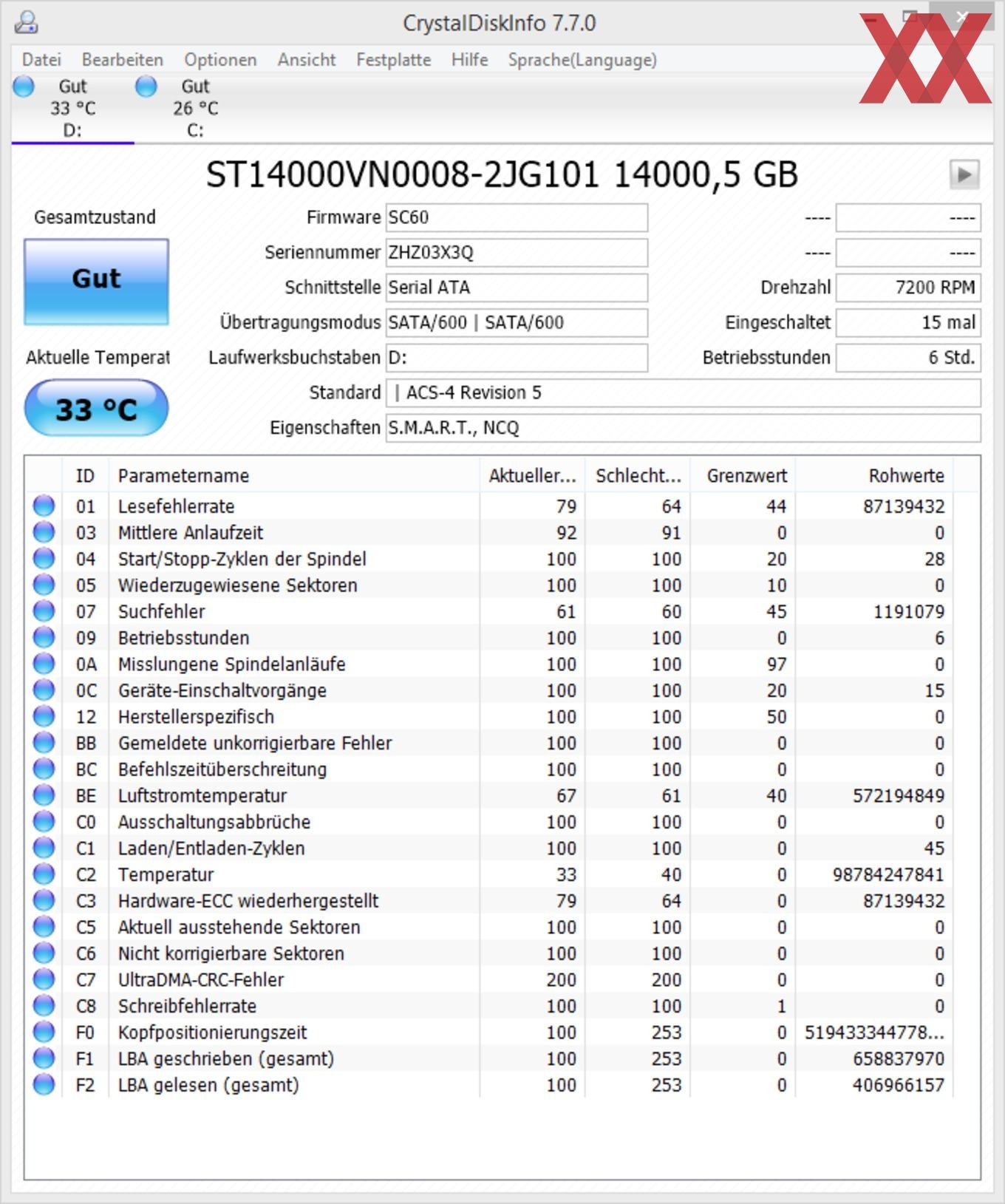Image resolution: width=1005 pixels, height=1204 pixels.
Task: Open the Ansicht menu
Action: click(307, 60)
